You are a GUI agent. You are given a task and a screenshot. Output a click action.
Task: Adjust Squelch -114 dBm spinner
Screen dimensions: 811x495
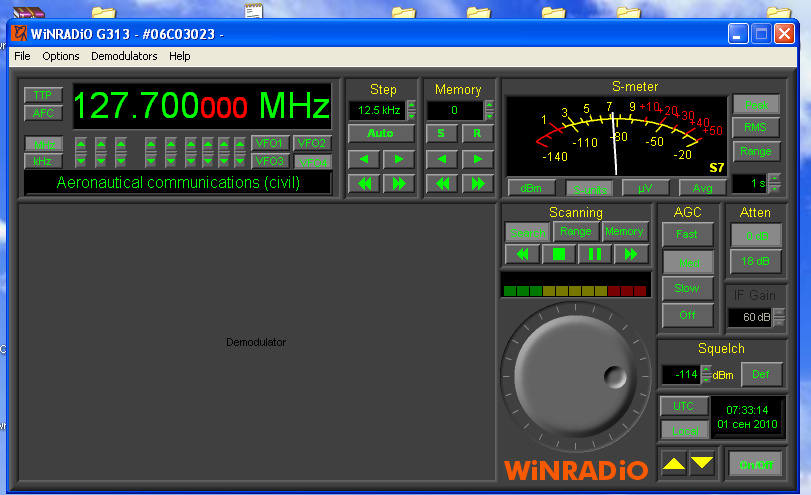pyautogui.click(x=706, y=374)
